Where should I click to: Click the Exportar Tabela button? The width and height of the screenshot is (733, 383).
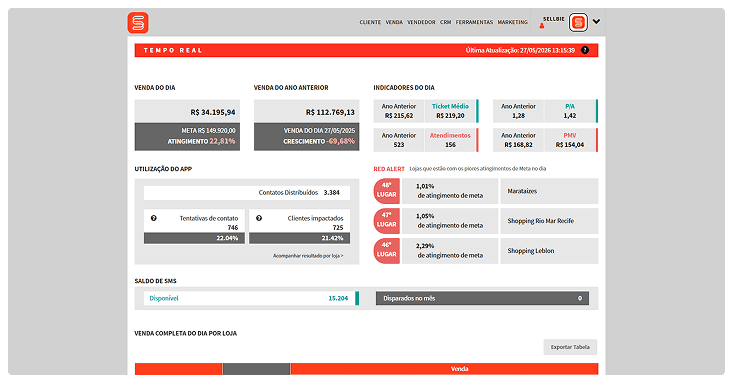570,347
